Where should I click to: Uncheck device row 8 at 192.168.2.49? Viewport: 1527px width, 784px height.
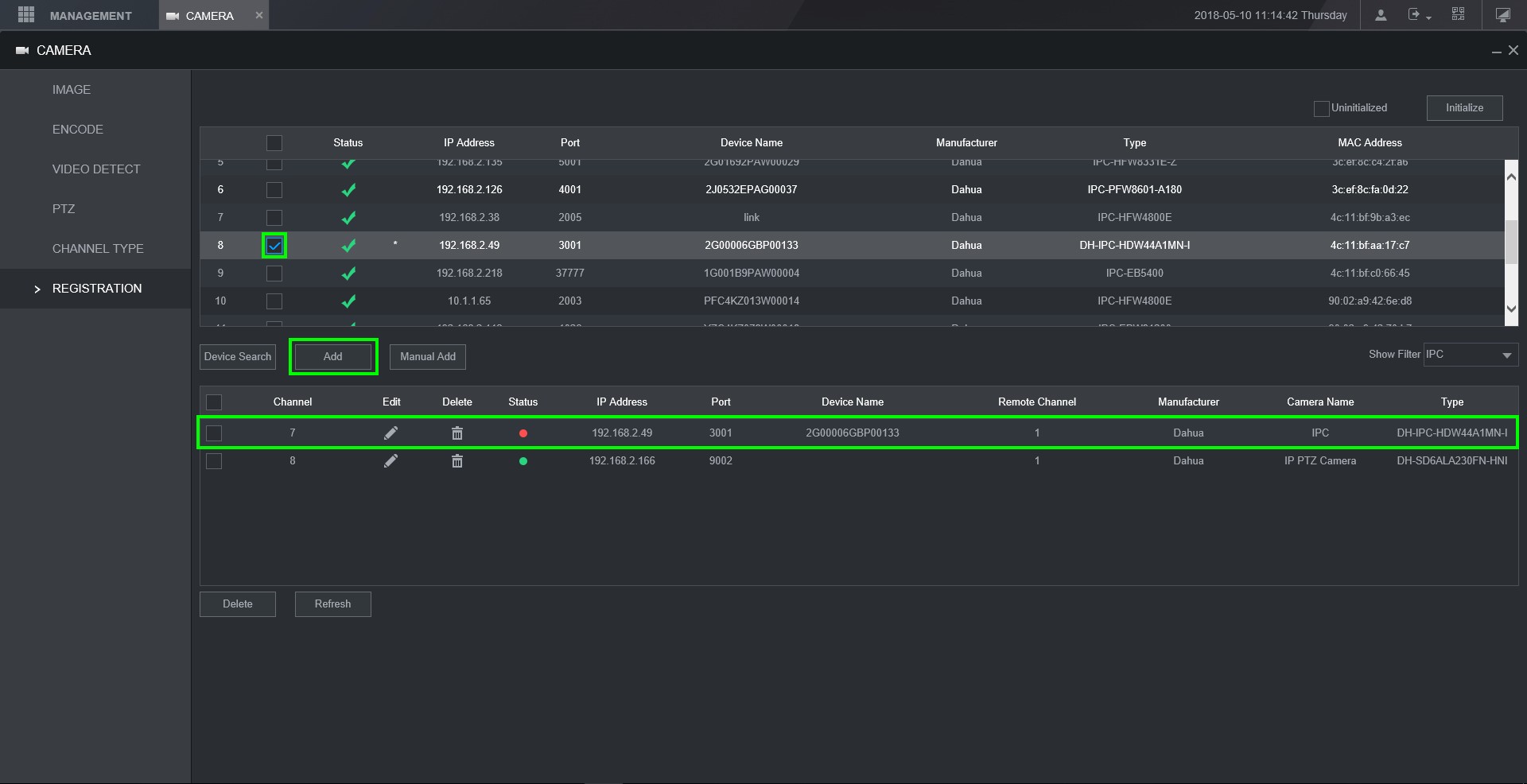coord(274,246)
